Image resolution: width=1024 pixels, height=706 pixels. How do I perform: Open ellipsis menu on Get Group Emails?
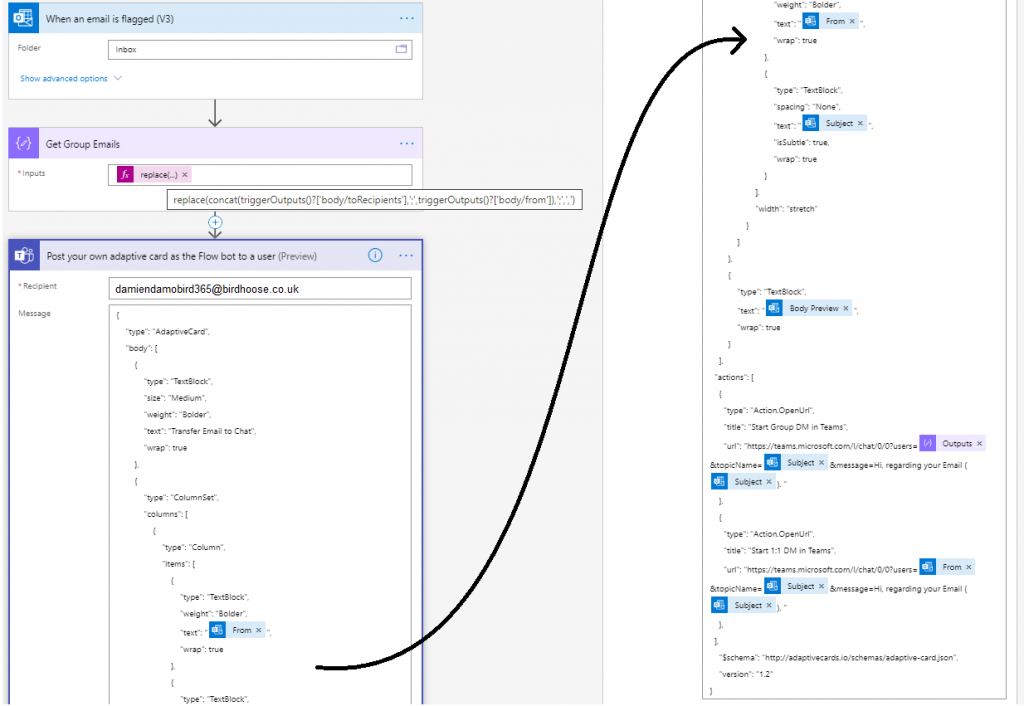[406, 144]
